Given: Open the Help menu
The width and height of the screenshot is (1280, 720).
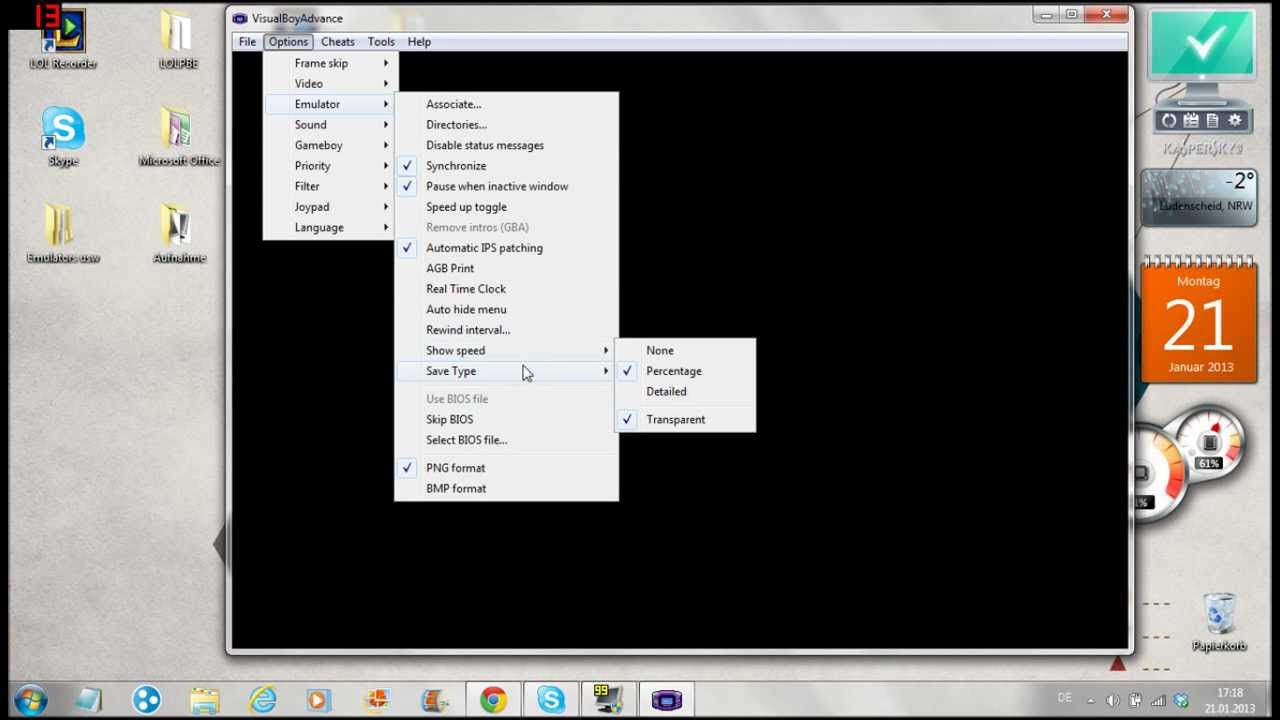Looking at the screenshot, I should 419,42.
